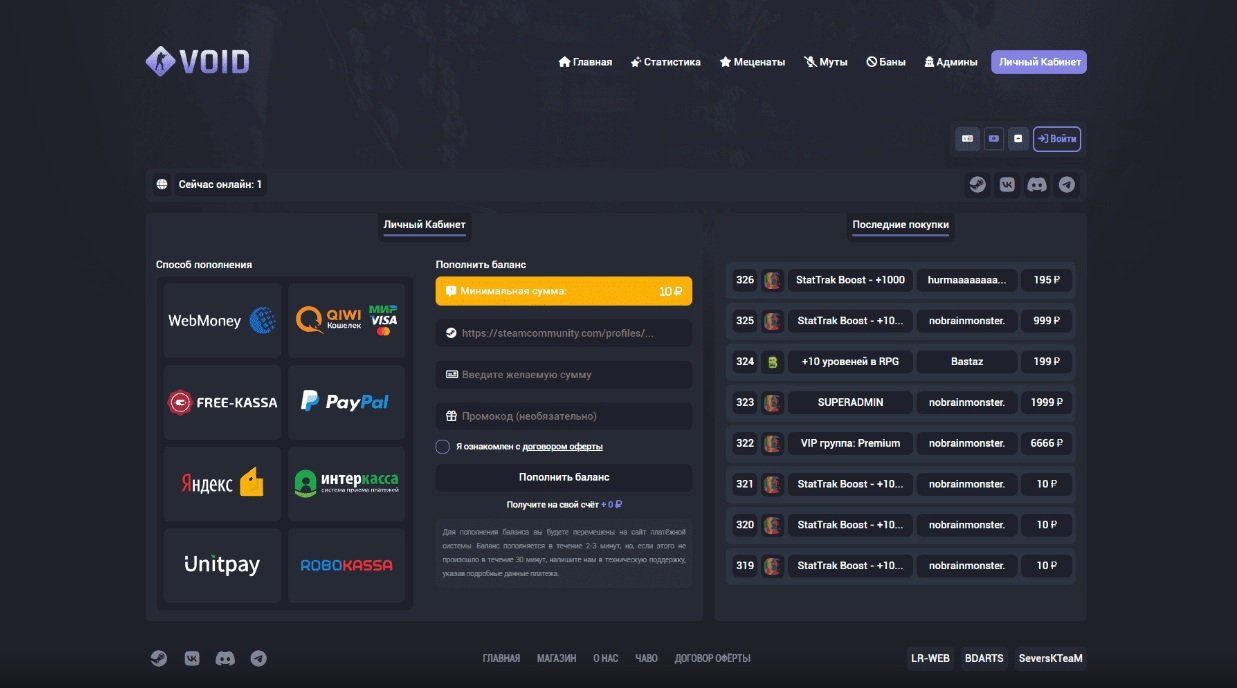The height and width of the screenshot is (688, 1237).
Task: Click the Telegram icon in the footer
Action: (x=258, y=658)
